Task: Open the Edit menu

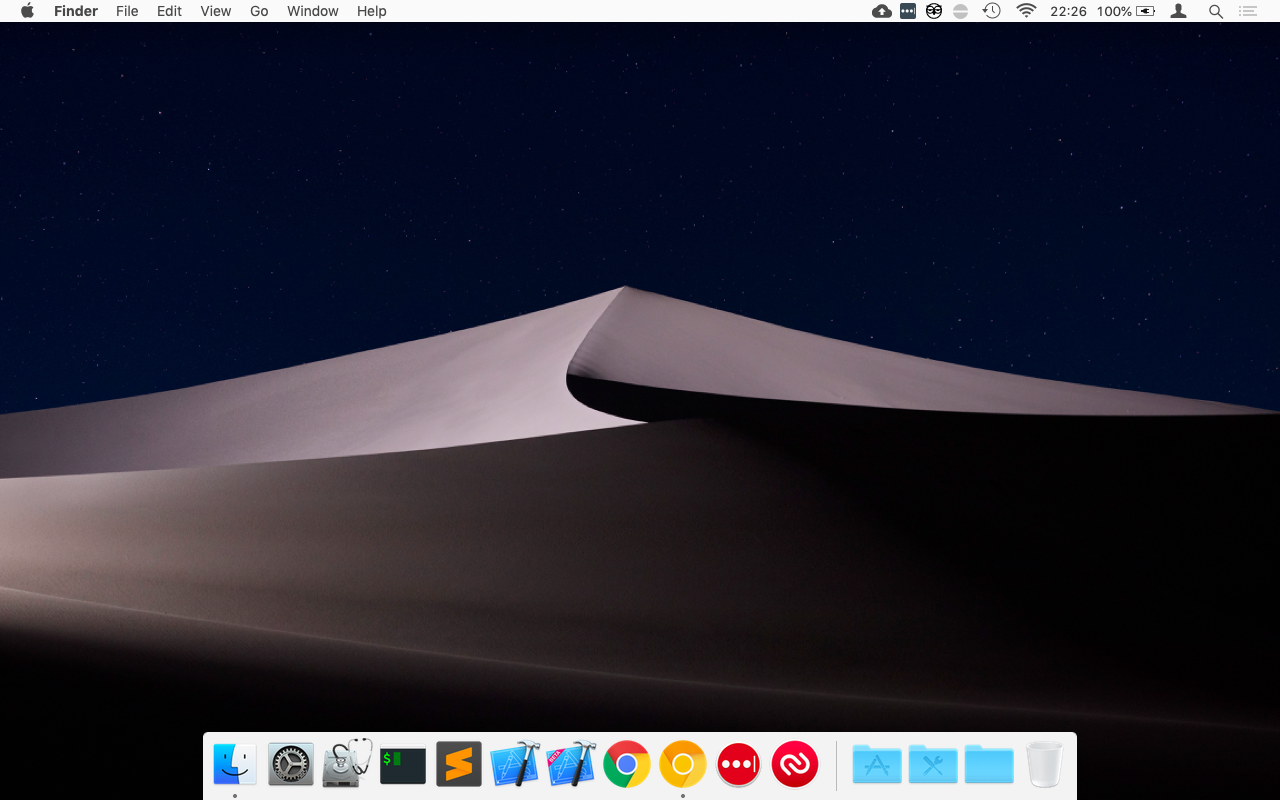Action: (x=169, y=11)
